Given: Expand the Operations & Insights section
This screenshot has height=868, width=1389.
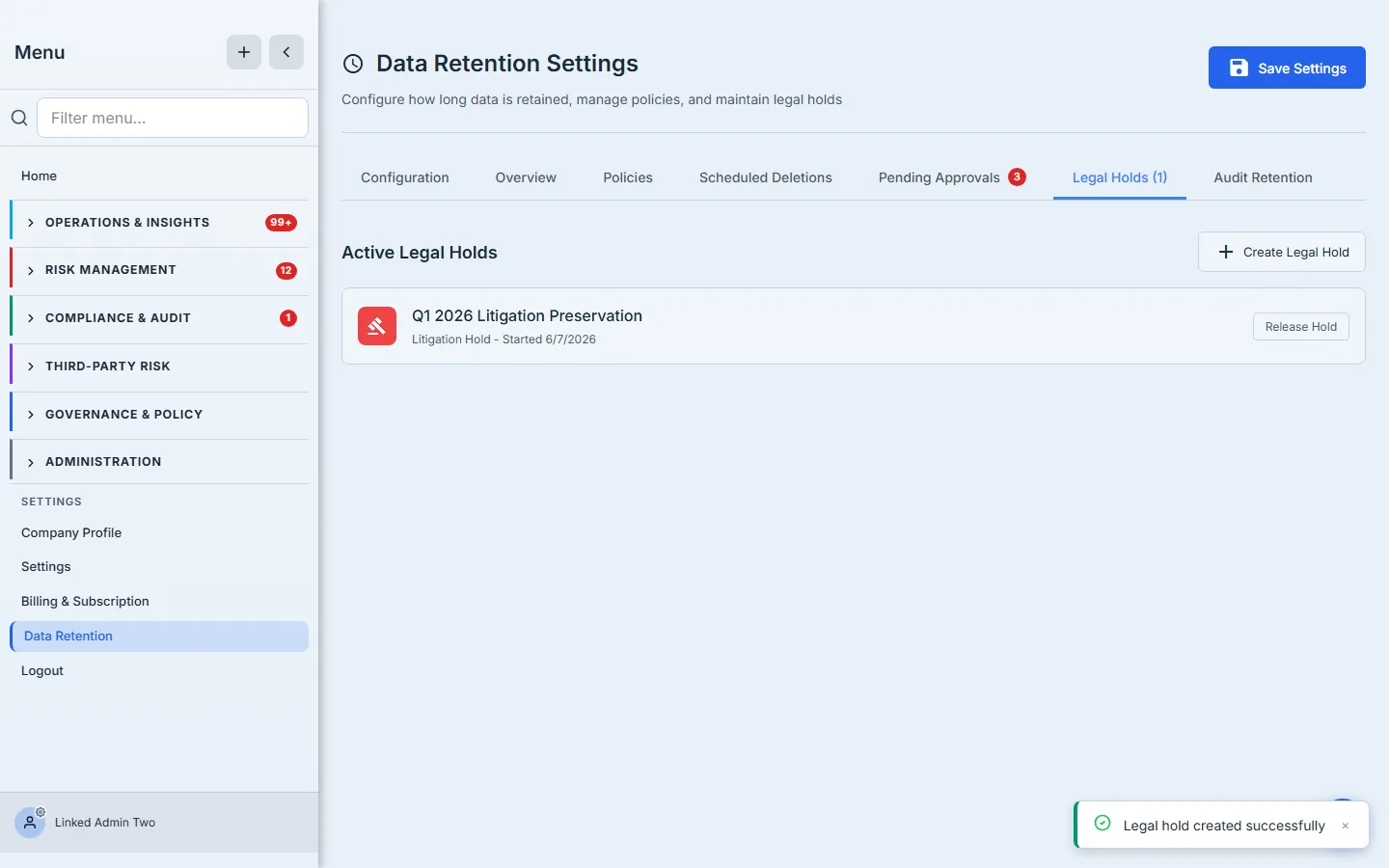Looking at the screenshot, I should point(159,223).
